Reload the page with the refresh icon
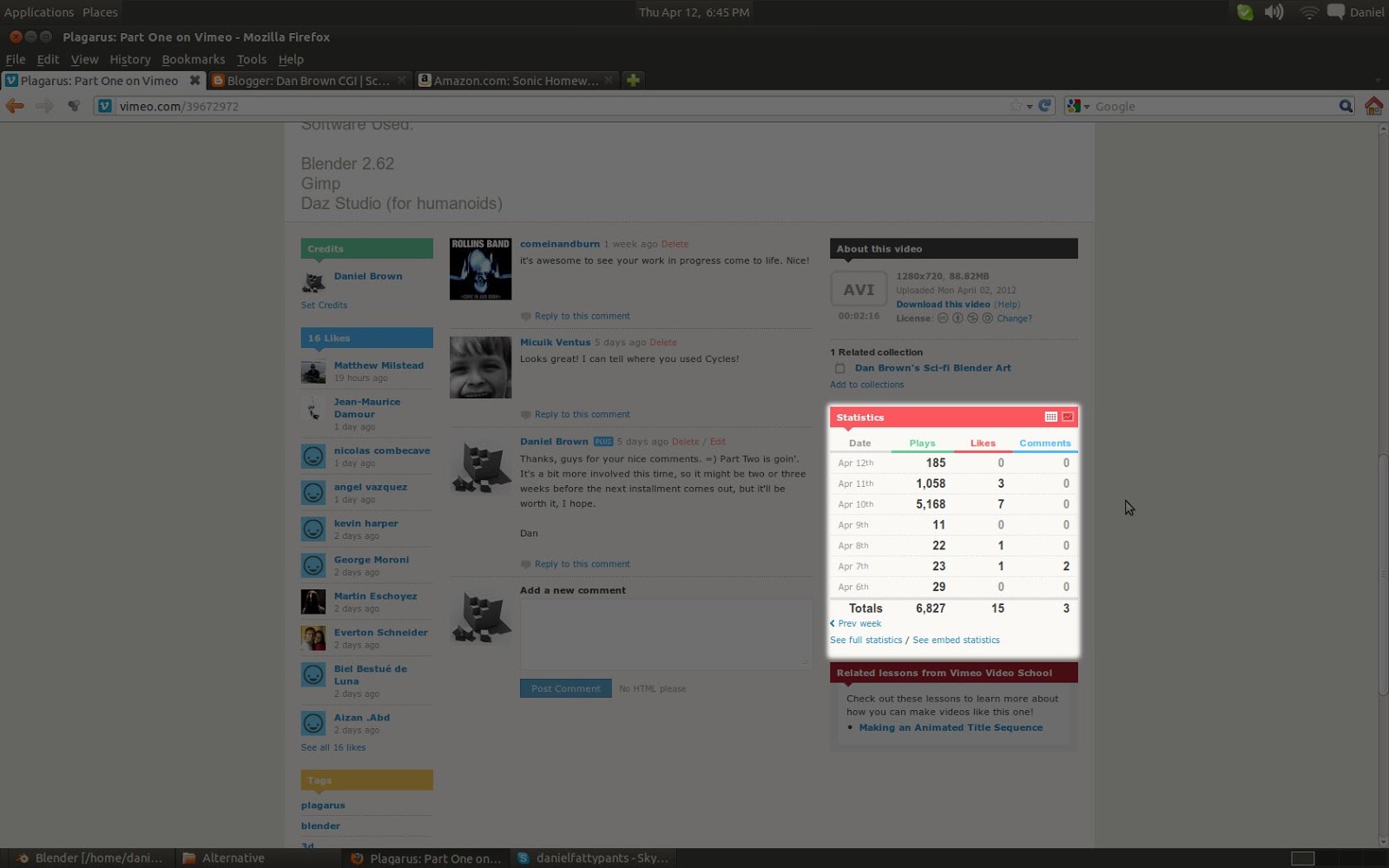Screen dimensions: 1389x868 coord(1045,106)
